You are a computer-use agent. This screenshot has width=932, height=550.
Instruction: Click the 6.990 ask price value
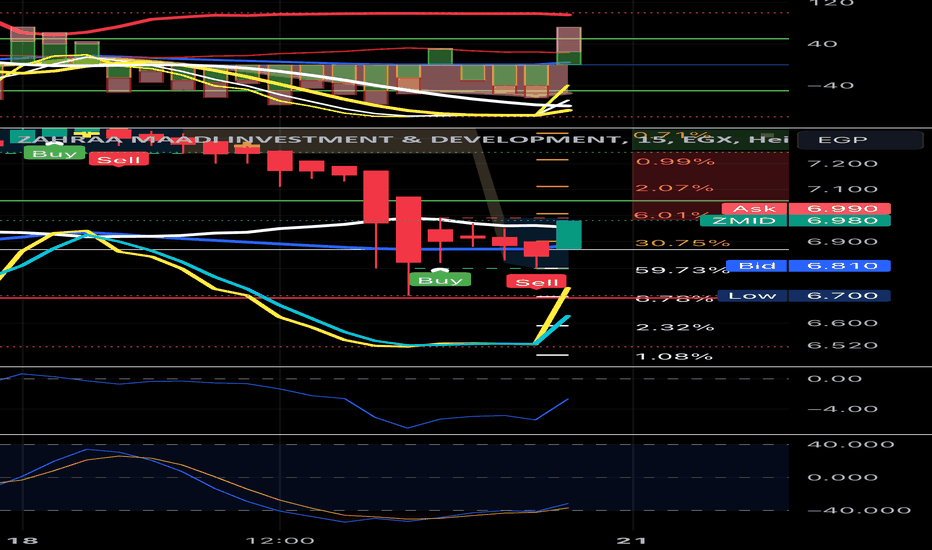[839, 209]
